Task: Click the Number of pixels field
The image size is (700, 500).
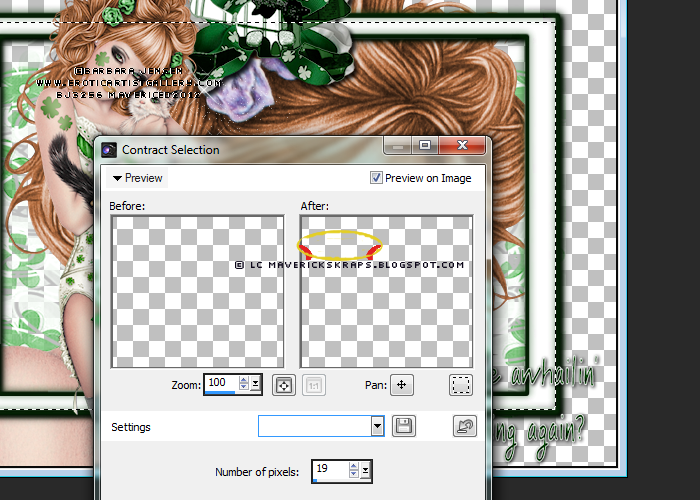Action: point(330,469)
